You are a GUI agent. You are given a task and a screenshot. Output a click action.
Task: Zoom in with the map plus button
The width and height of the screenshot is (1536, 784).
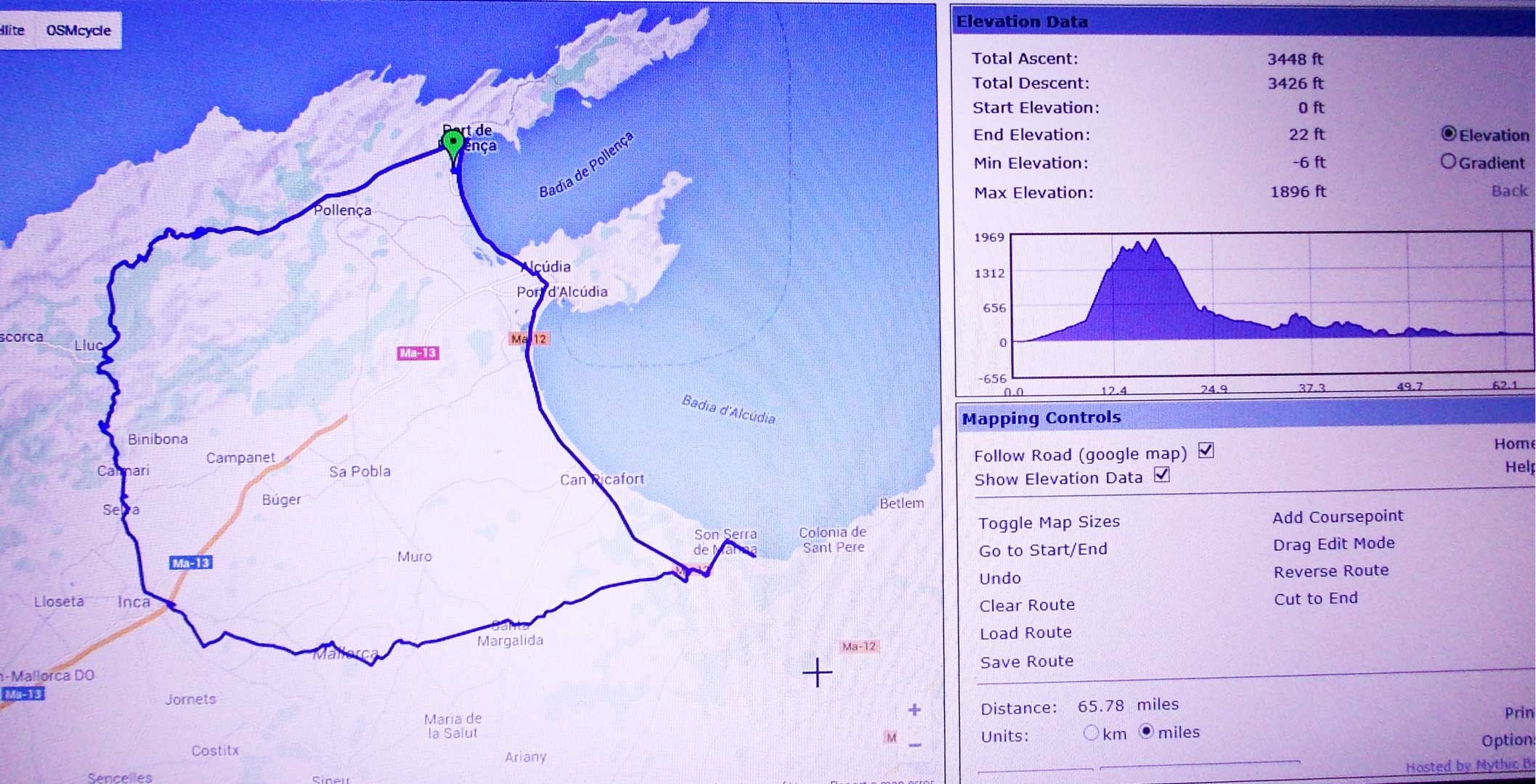click(914, 709)
